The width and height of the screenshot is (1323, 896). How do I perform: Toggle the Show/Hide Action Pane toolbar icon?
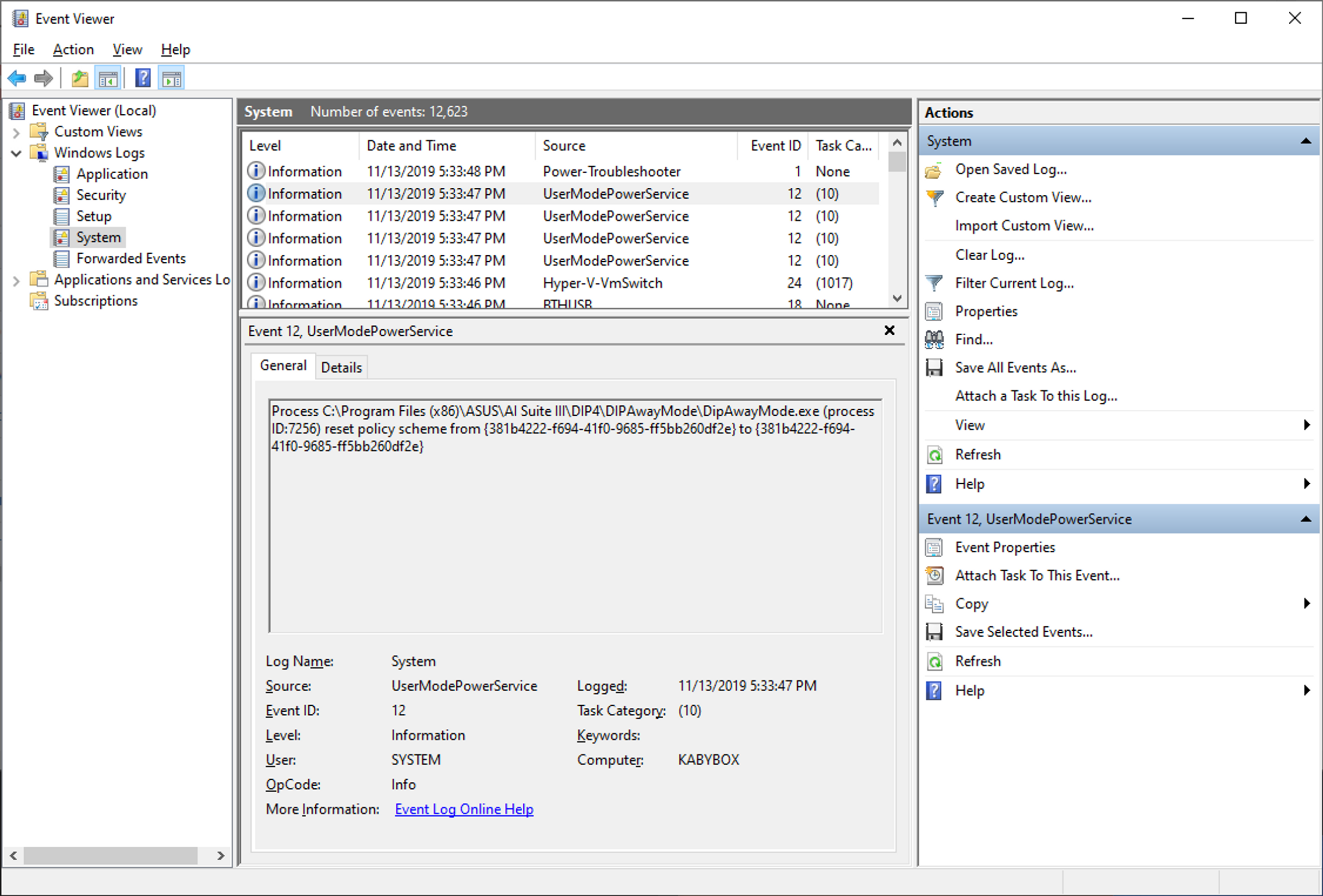pos(172,78)
